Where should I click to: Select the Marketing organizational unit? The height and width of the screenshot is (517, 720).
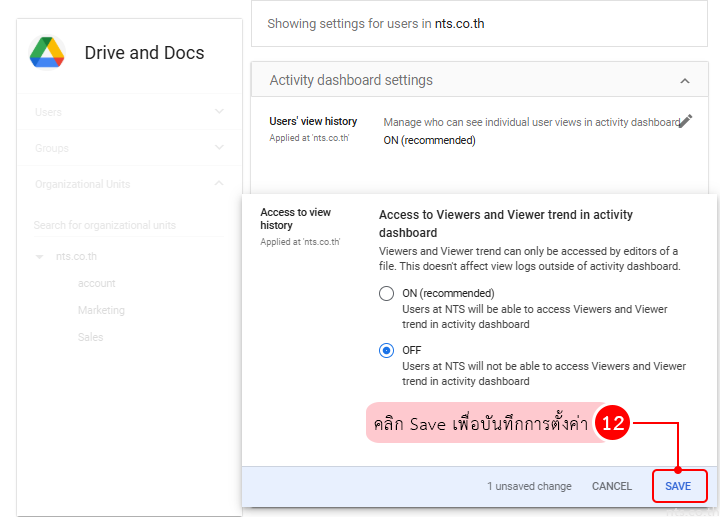coord(101,310)
